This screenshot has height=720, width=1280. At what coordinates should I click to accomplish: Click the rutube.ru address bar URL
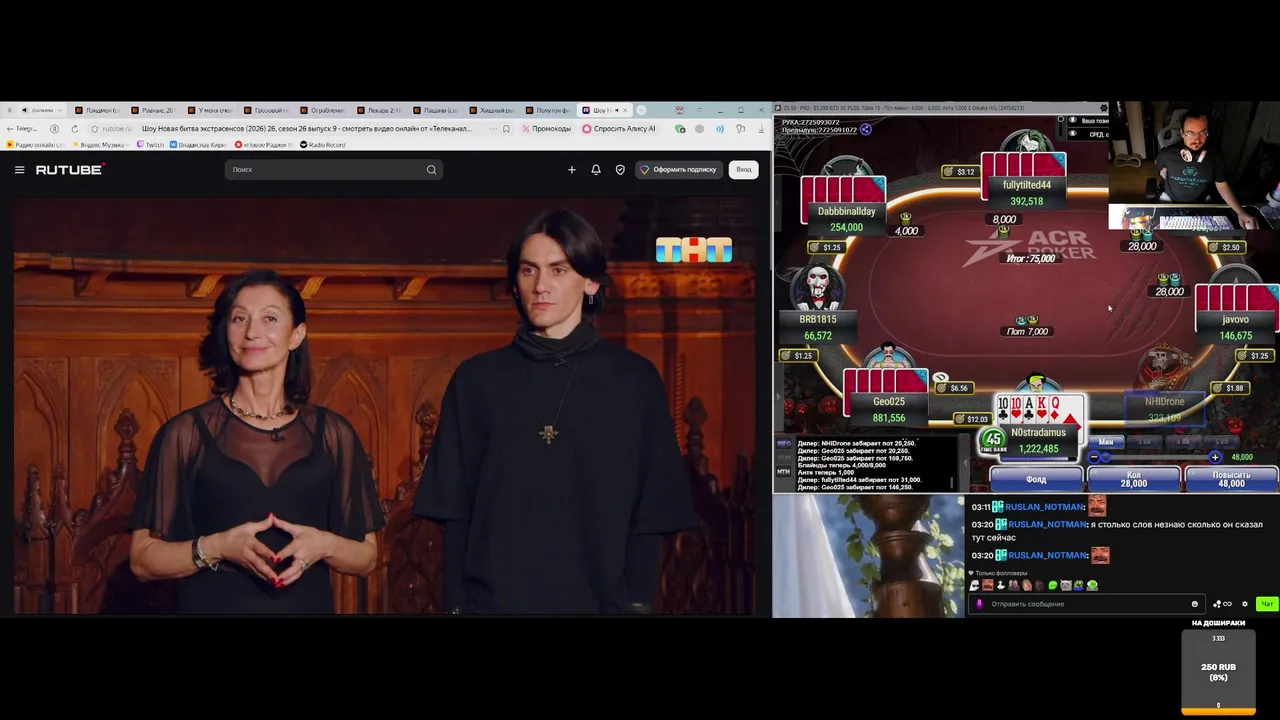click(116, 129)
